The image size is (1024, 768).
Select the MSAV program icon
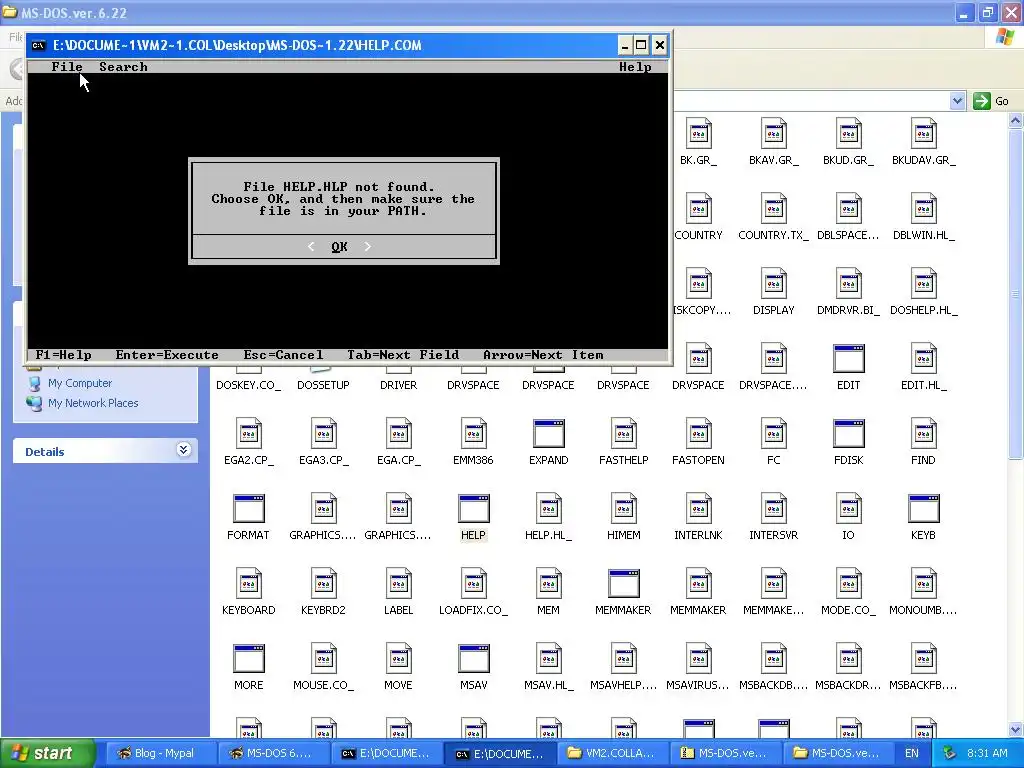(473, 660)
